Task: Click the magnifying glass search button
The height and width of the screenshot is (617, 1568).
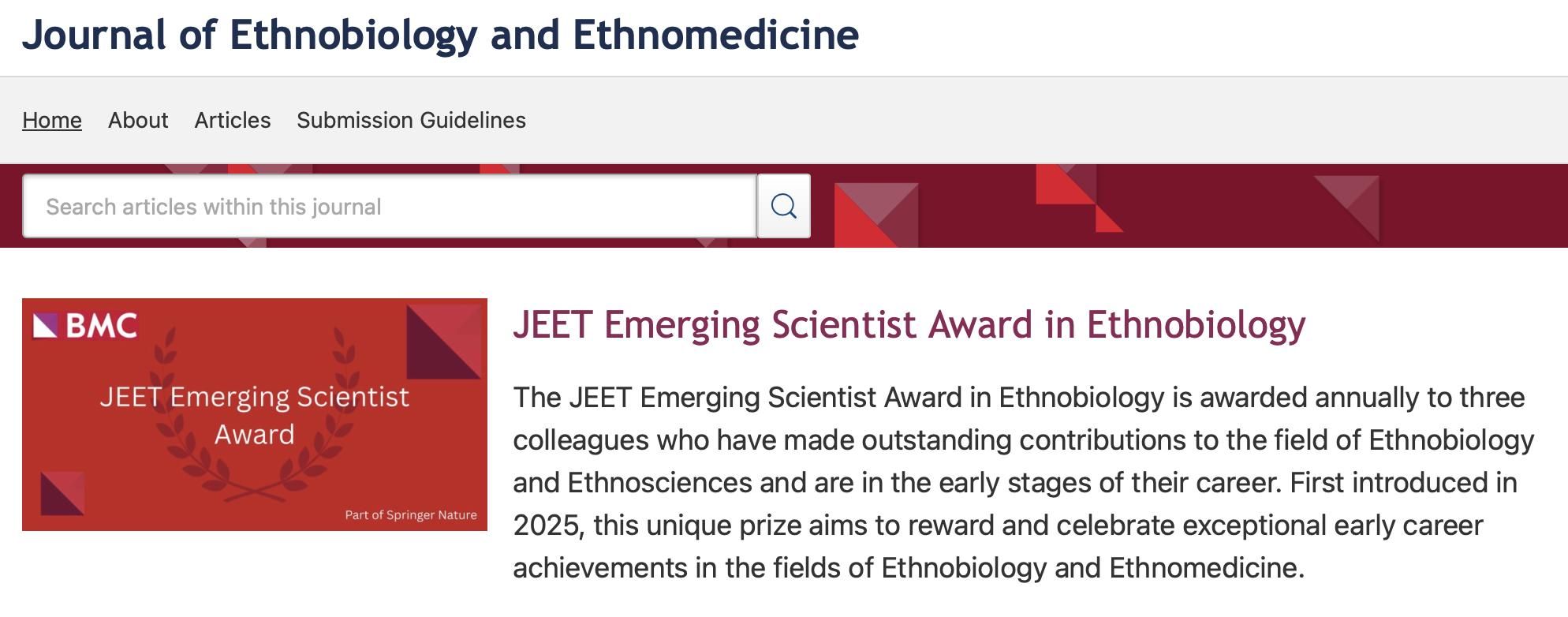Action: (783, 206)
